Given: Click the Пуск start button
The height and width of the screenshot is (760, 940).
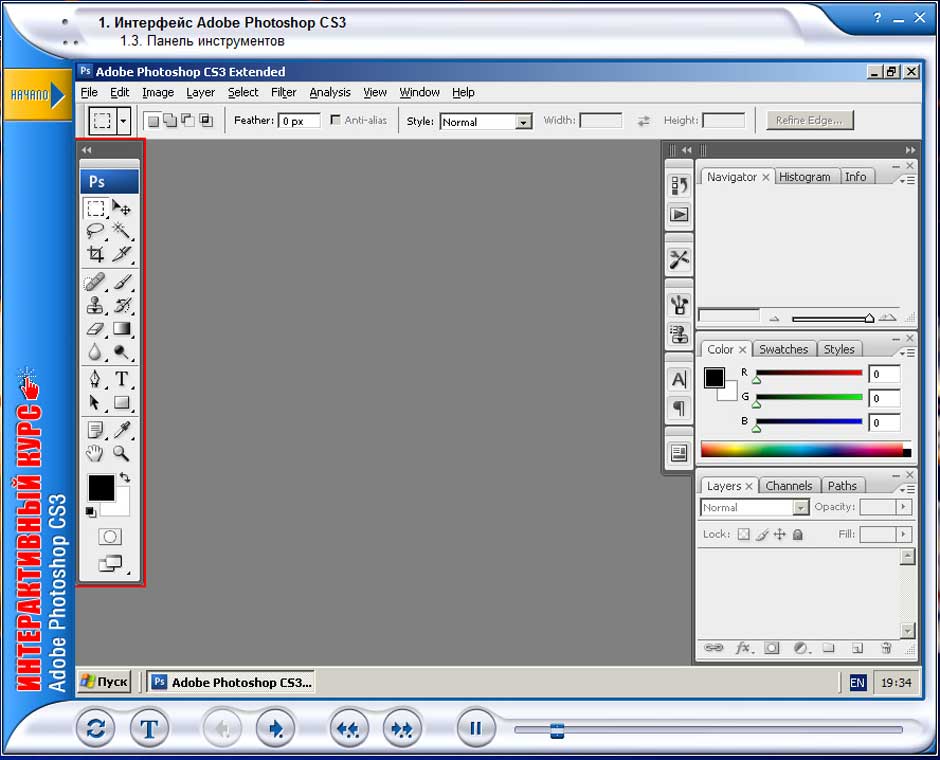Looking at the screenshot, I should coord(104,682).
